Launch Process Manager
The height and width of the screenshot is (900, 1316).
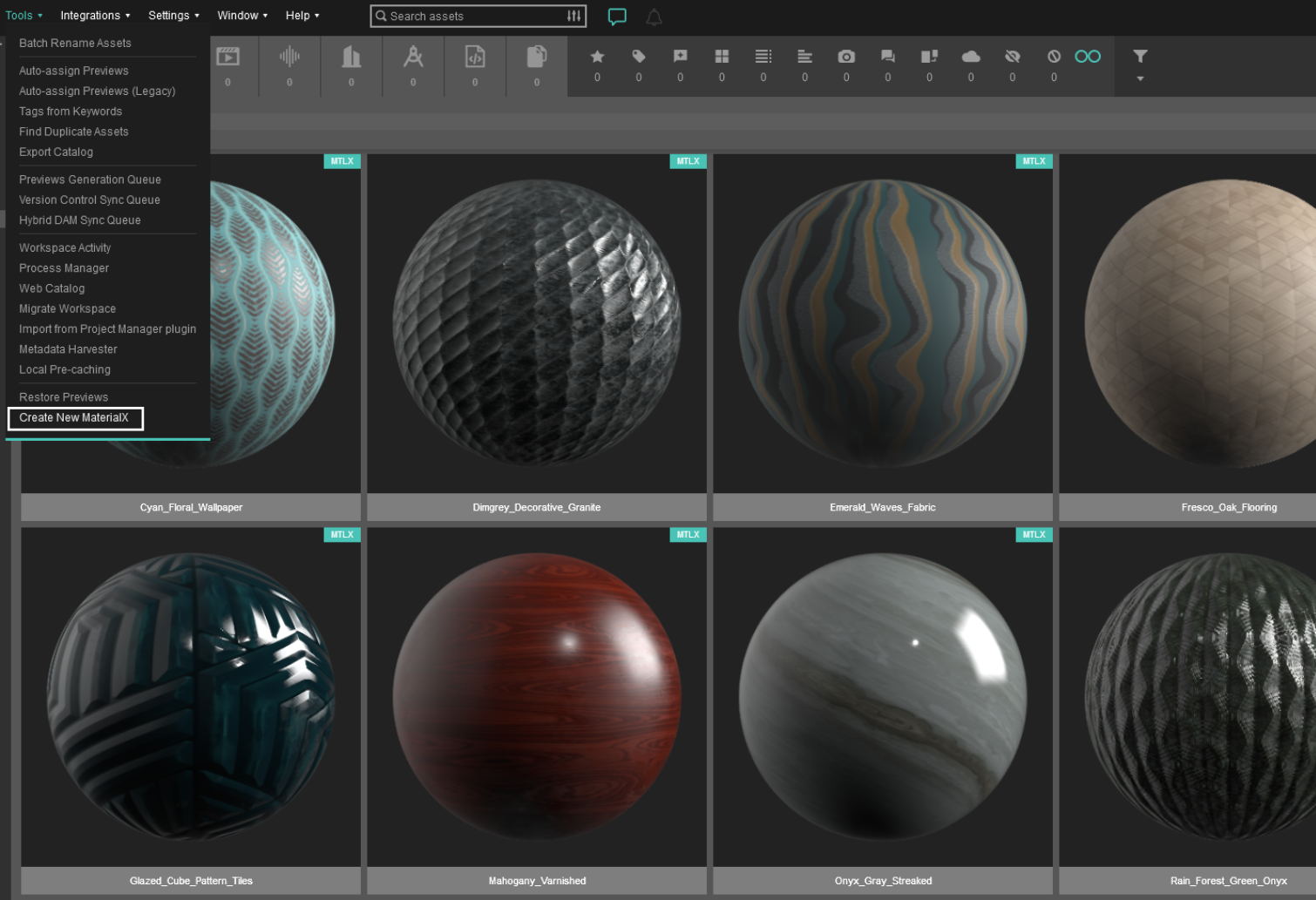point(64,268)
